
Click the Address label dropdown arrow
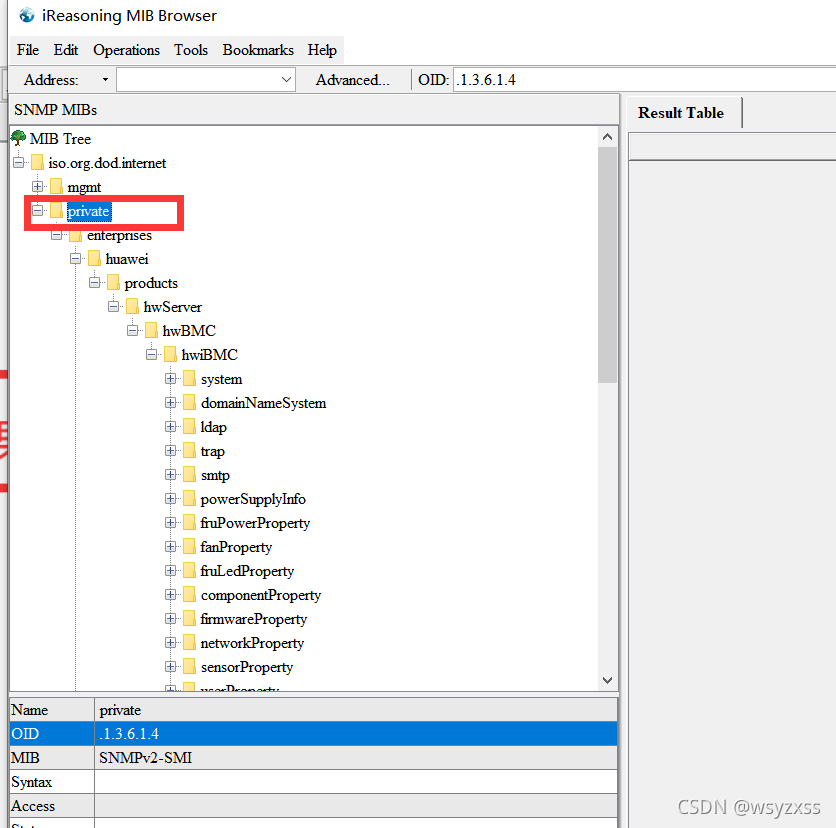(x=105, y=79)
